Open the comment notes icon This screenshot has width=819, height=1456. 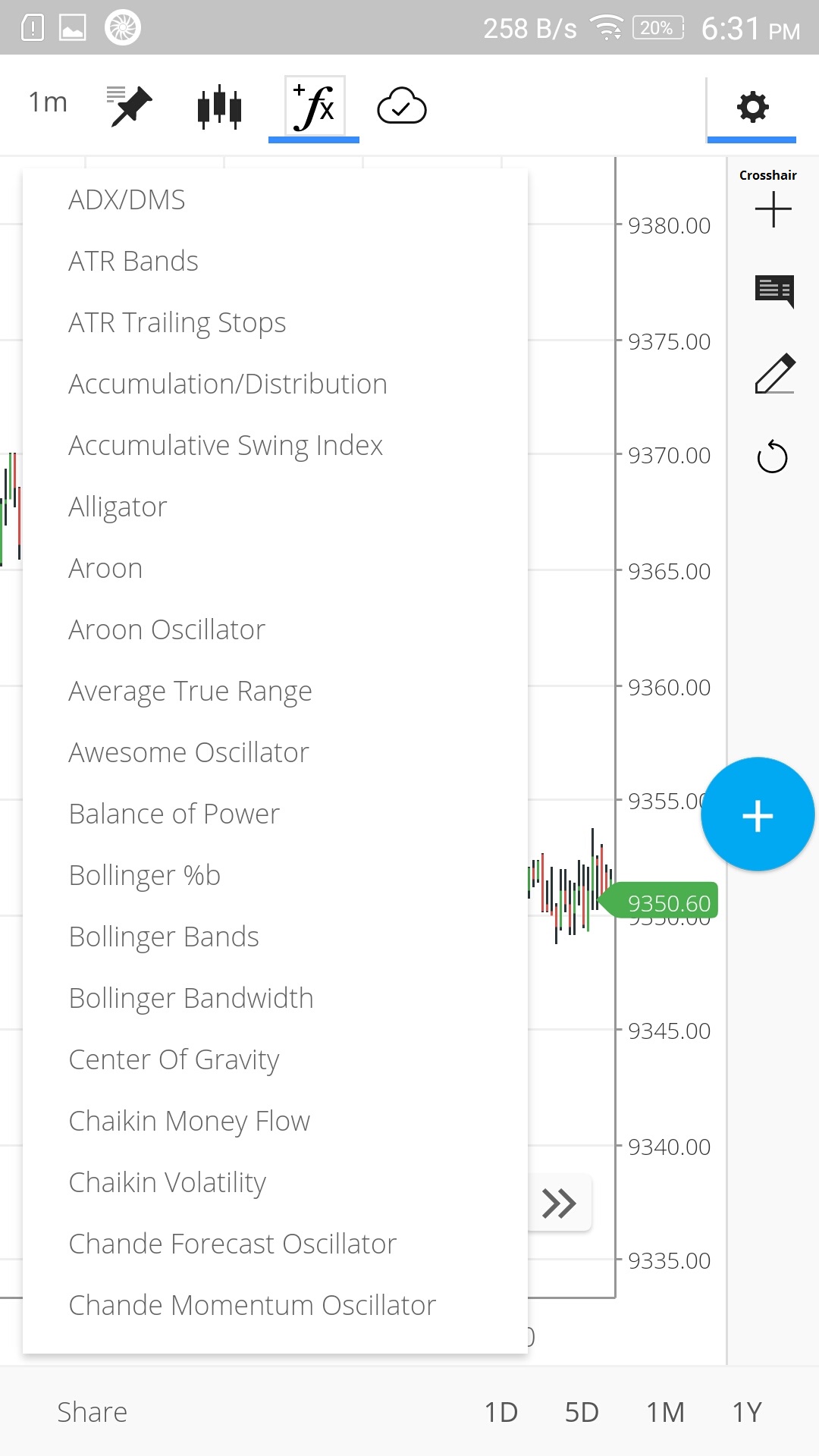(774, 290)
